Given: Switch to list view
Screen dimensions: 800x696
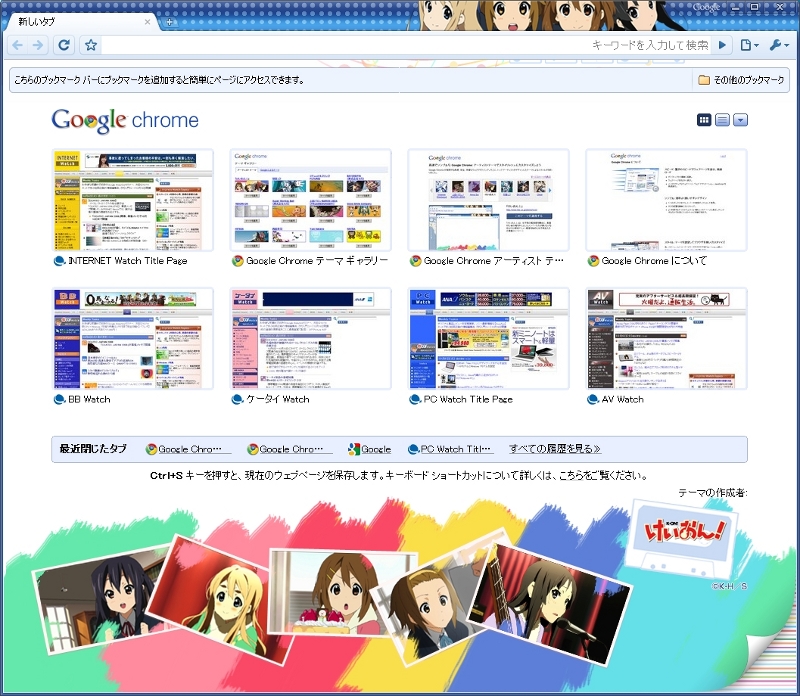Looking at the screenshot, I should (722, 120).
